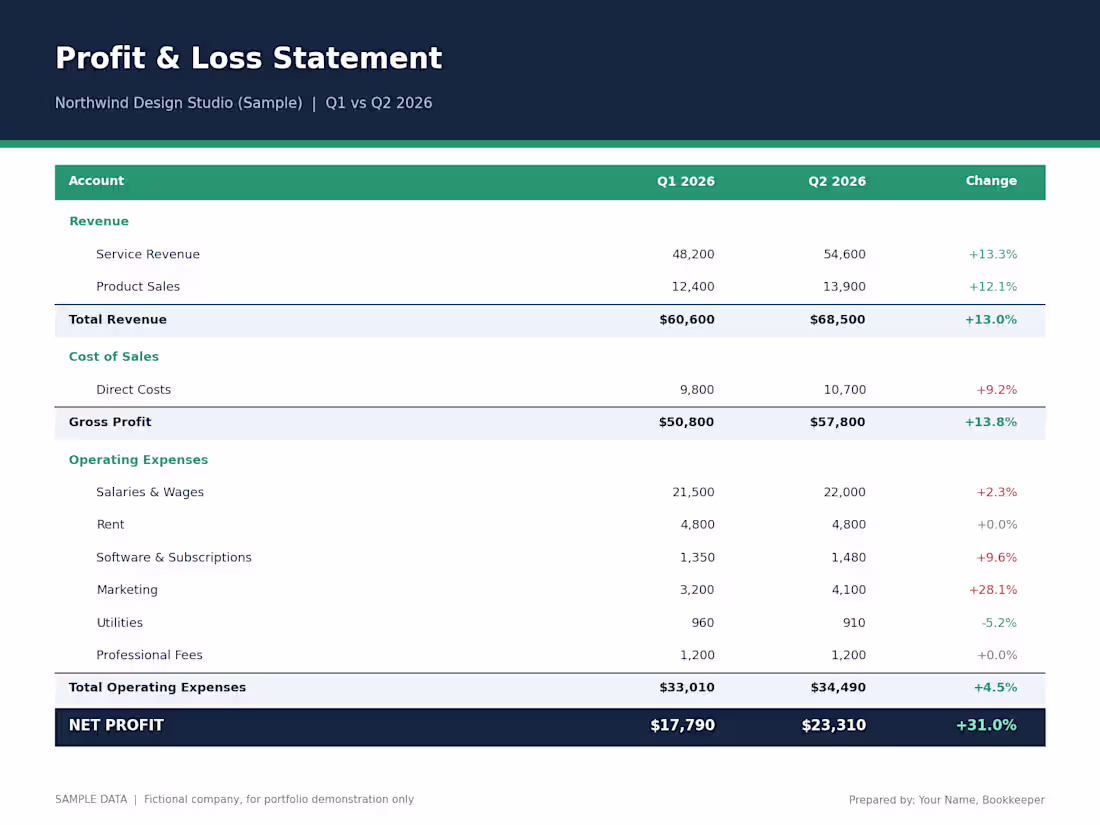Click the Gross Profit row label
The height and width of the screenshot is (825, 1100).
[110, 422]
